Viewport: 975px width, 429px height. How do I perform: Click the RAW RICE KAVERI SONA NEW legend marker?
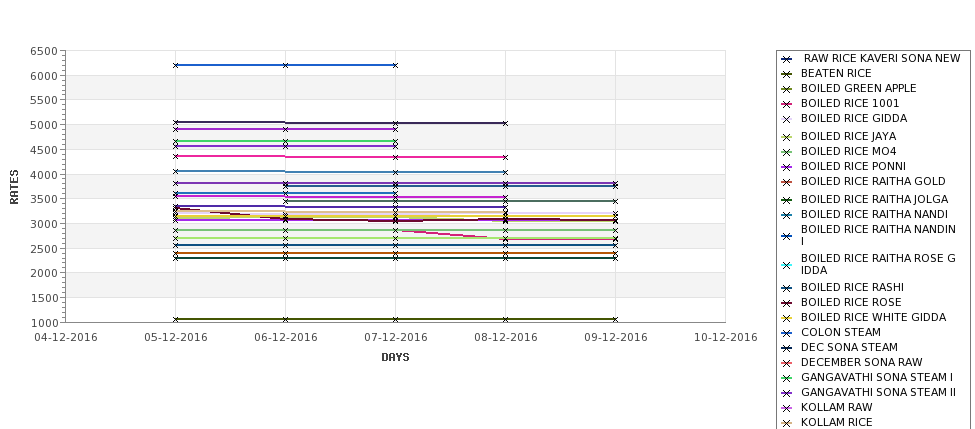787,59
